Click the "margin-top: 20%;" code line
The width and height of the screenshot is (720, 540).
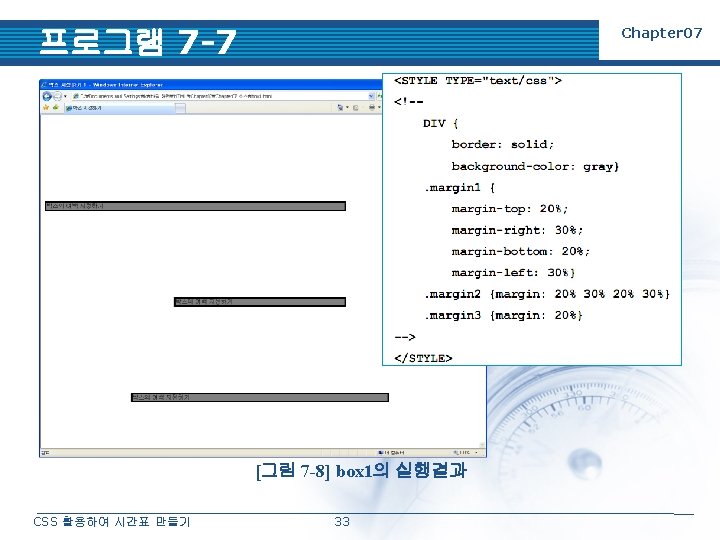510,209
